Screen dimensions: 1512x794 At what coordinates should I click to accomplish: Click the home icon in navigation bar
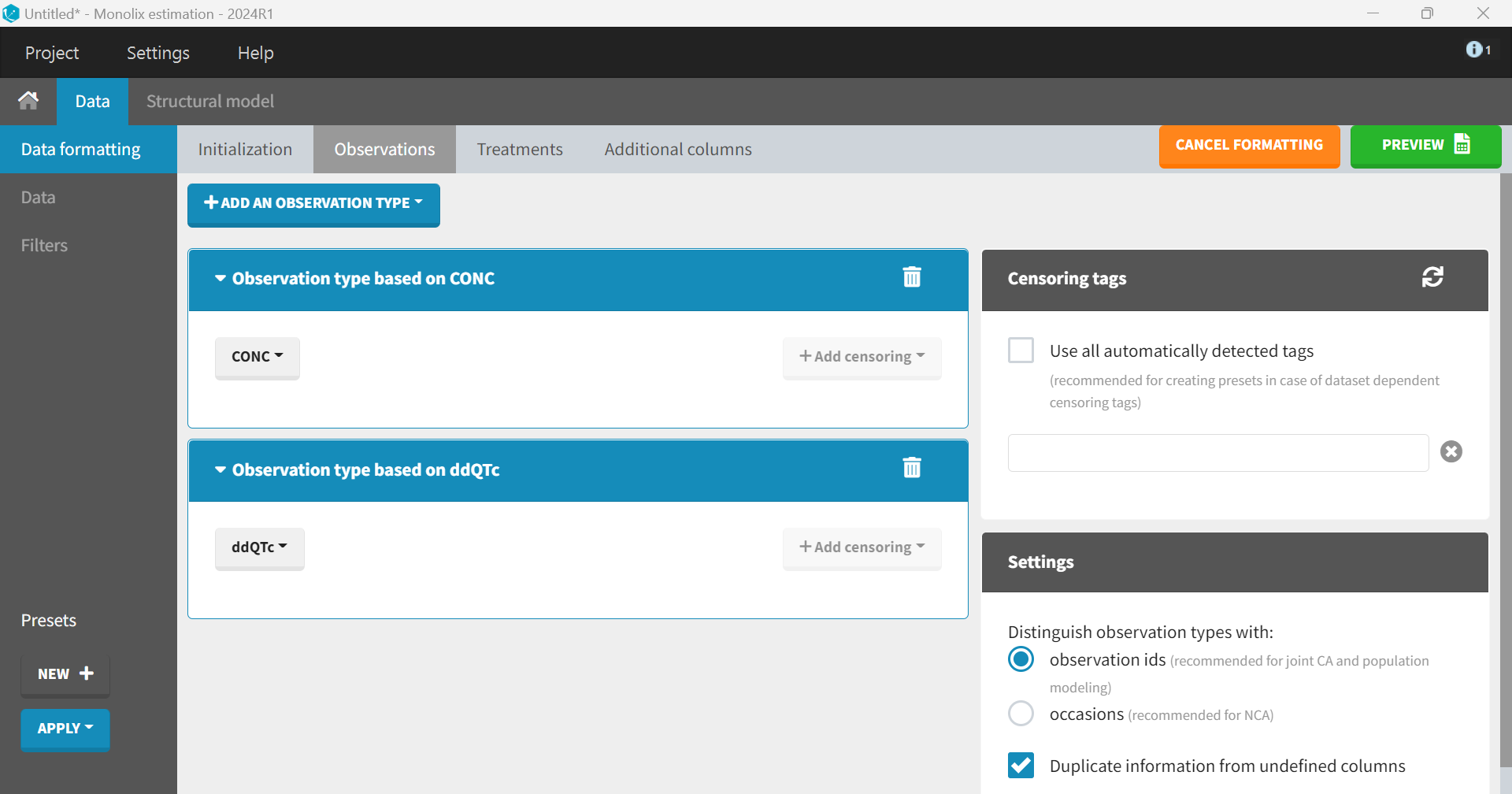(28, 101)
